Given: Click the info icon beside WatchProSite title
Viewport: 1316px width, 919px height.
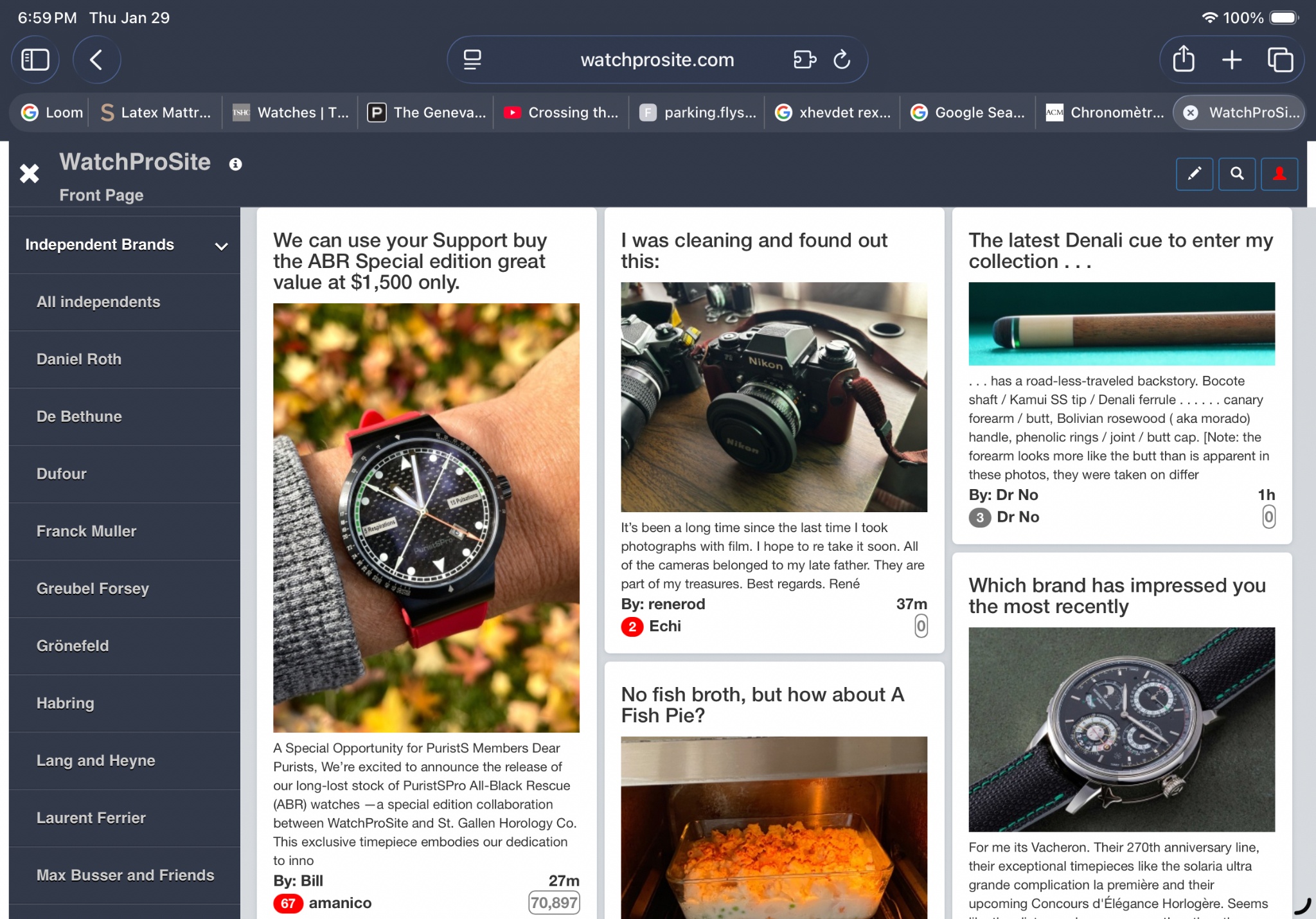Looking at the screenshot, I should pos(235,165).
